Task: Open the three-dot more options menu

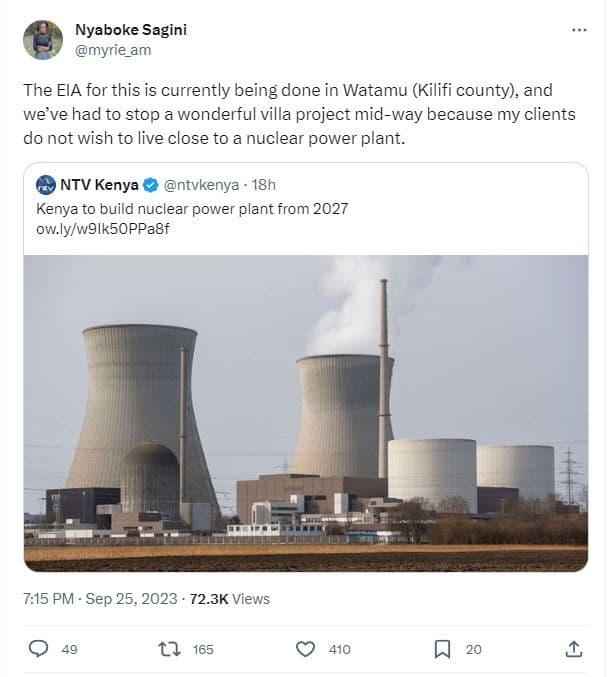Action: [x=579, y=30]
